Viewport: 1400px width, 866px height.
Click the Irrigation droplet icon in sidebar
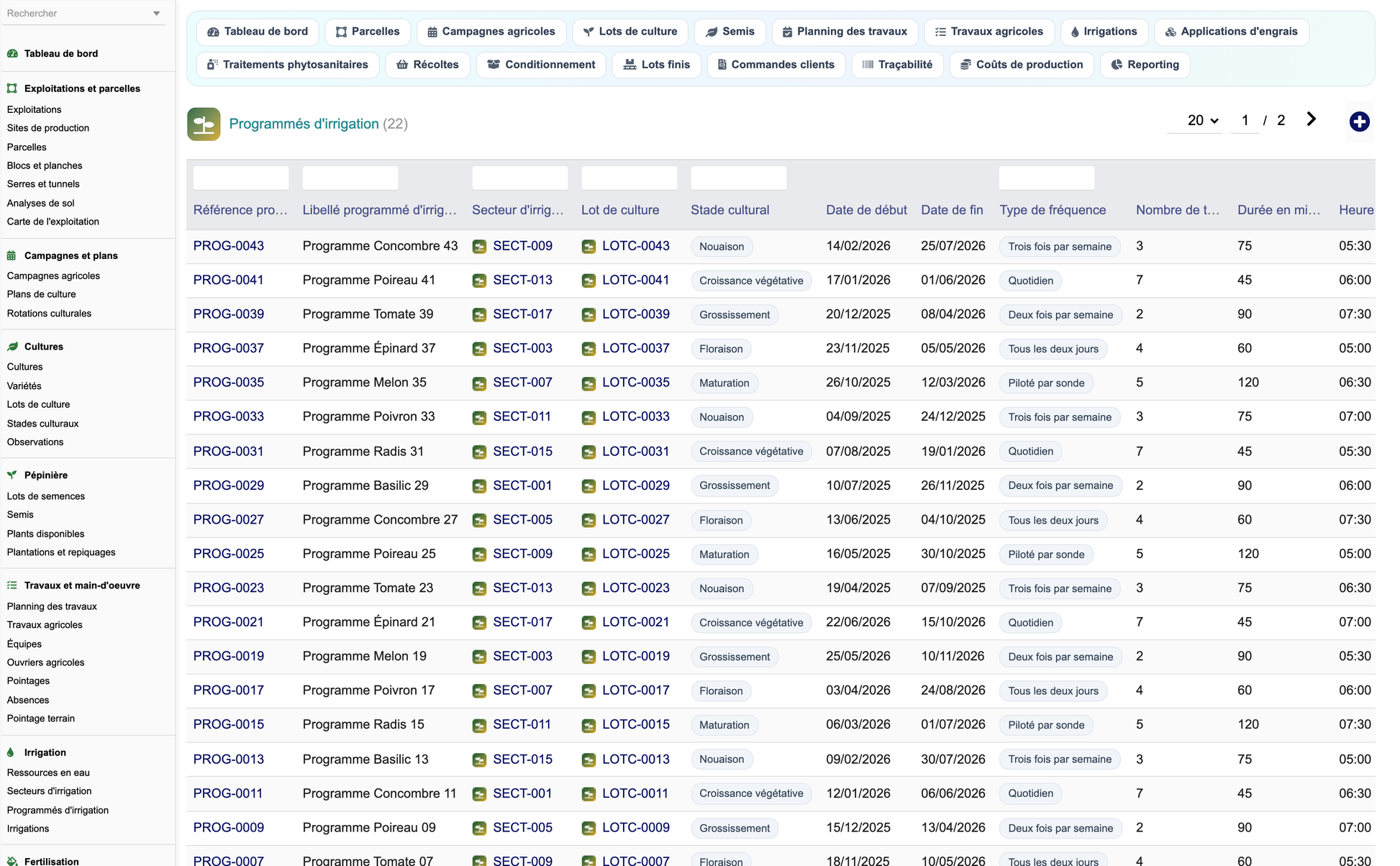coord(11,752)
